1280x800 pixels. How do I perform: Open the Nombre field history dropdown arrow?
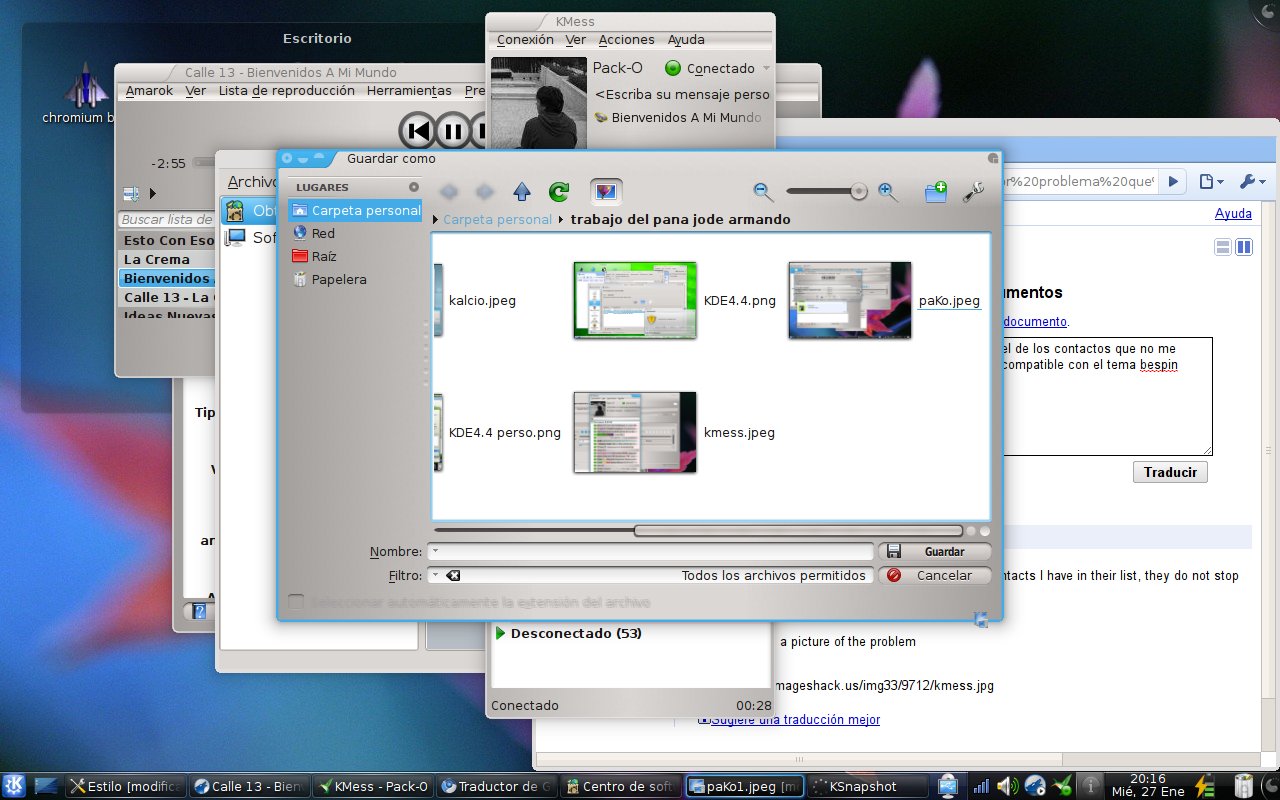tap(436, 551)
